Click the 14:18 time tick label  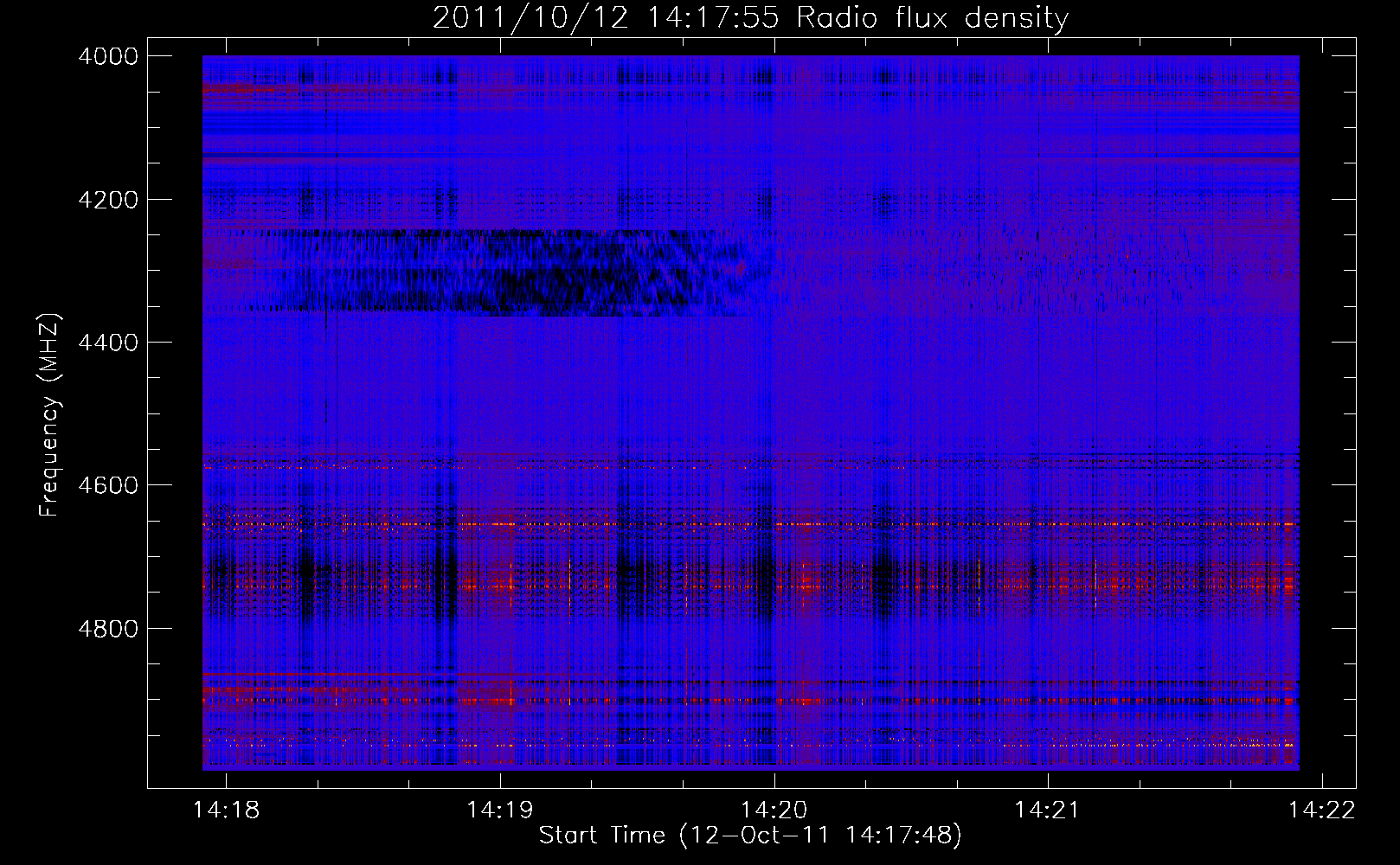[226, 810]
